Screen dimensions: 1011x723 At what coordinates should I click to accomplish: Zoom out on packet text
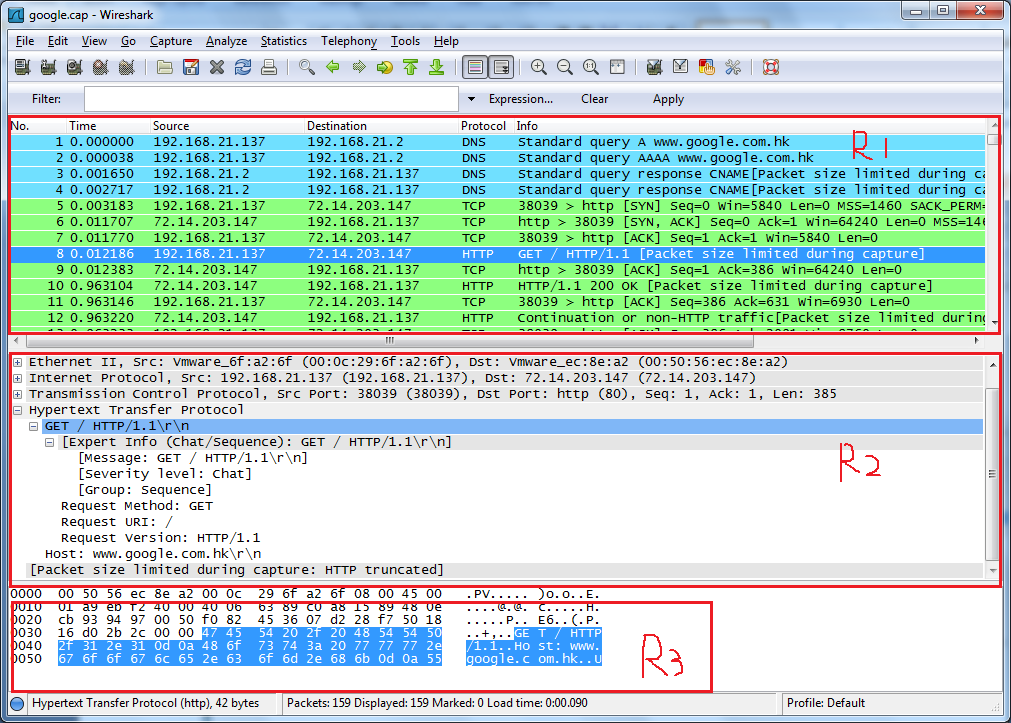pos(565,67)
